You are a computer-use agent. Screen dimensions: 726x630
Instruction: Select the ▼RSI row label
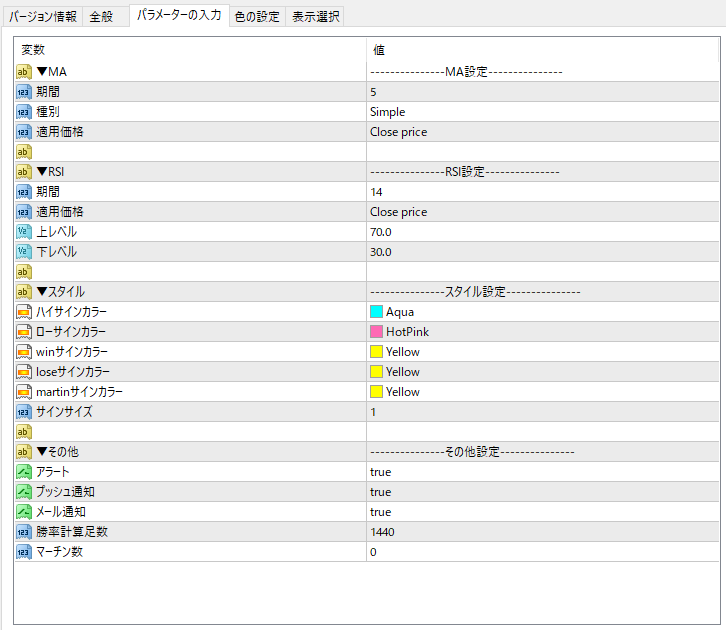point(50,172)
